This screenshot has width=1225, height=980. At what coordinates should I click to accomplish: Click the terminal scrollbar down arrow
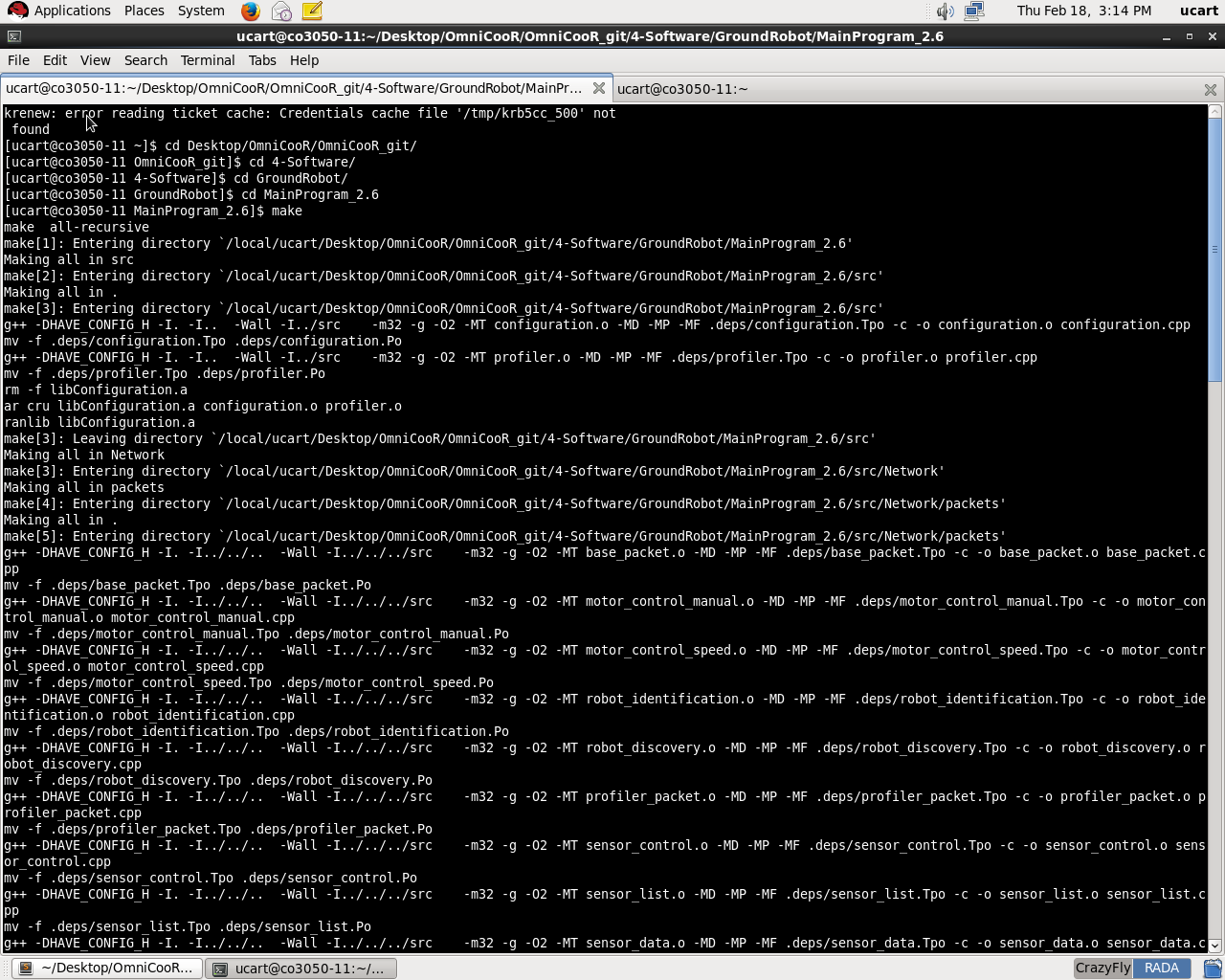pos(1214,945)
